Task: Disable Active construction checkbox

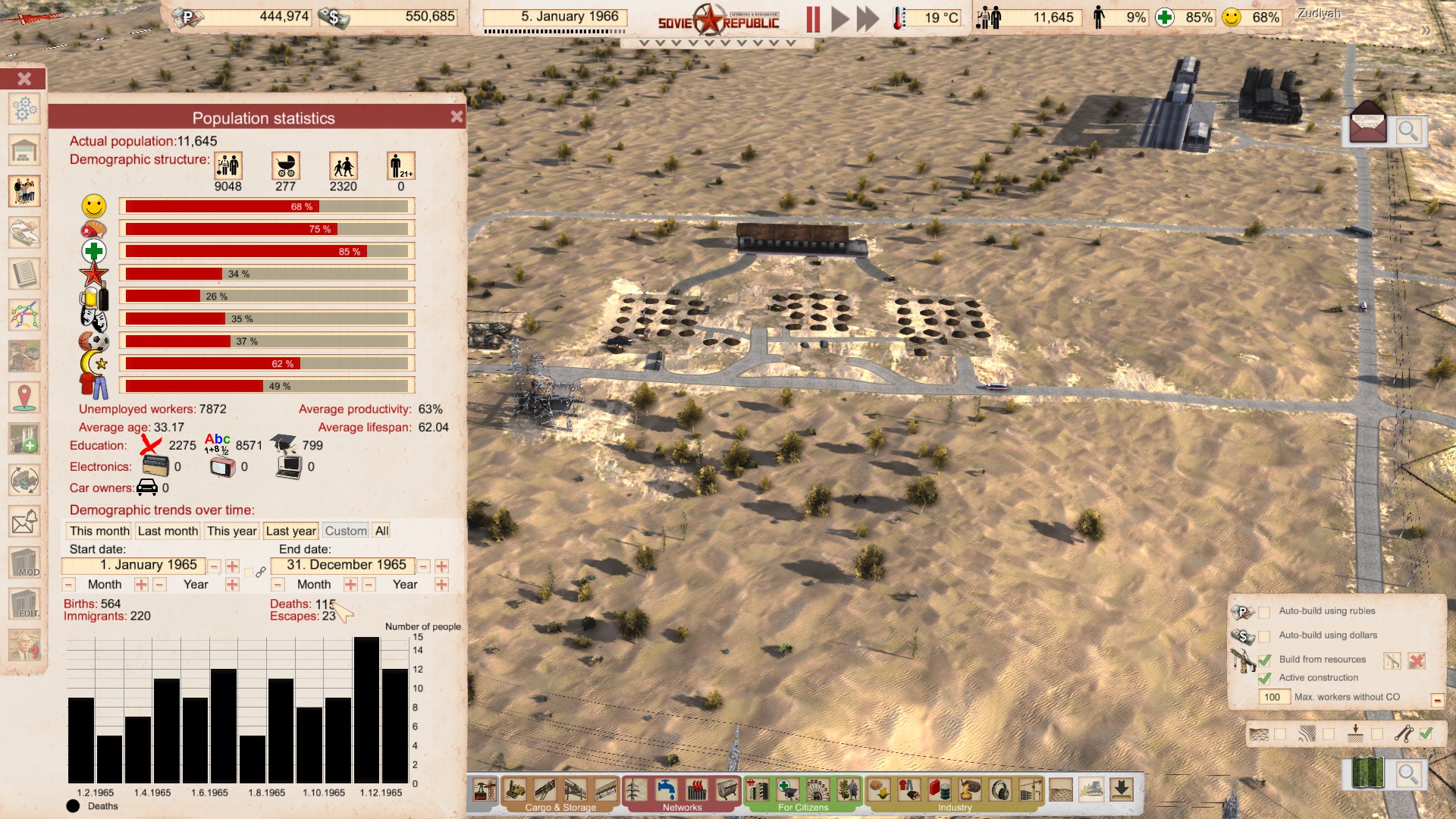Action: click(1264, 678)
